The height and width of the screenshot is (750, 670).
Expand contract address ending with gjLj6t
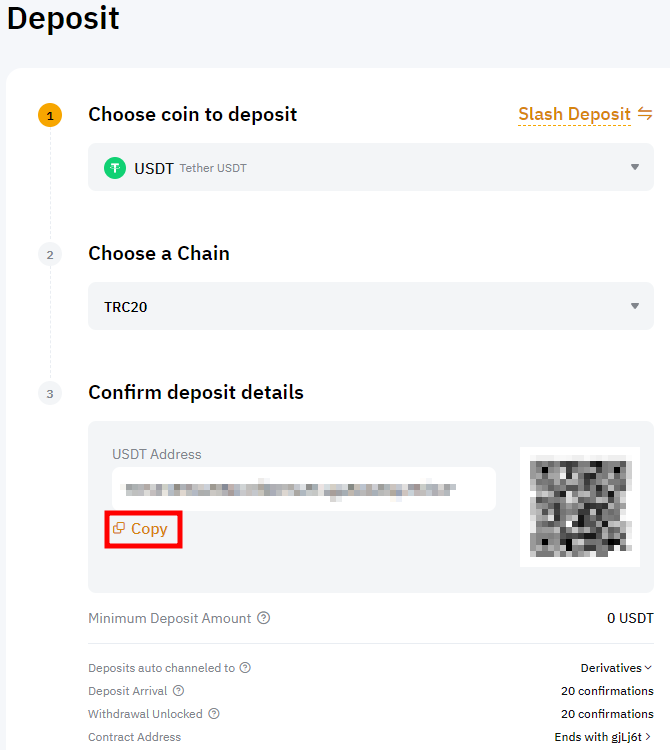pos(603,737)
